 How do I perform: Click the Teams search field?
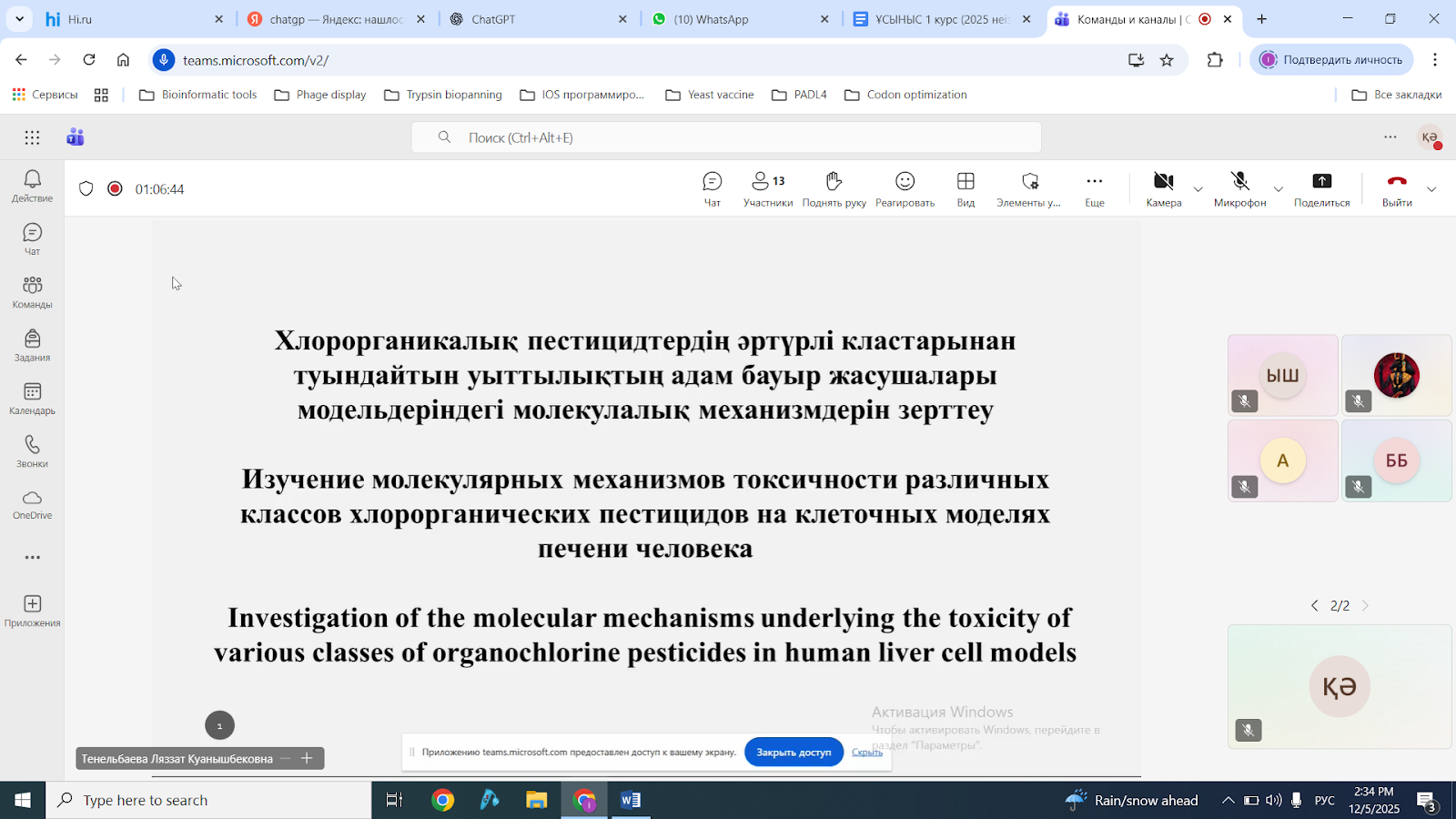coord(725,137)
